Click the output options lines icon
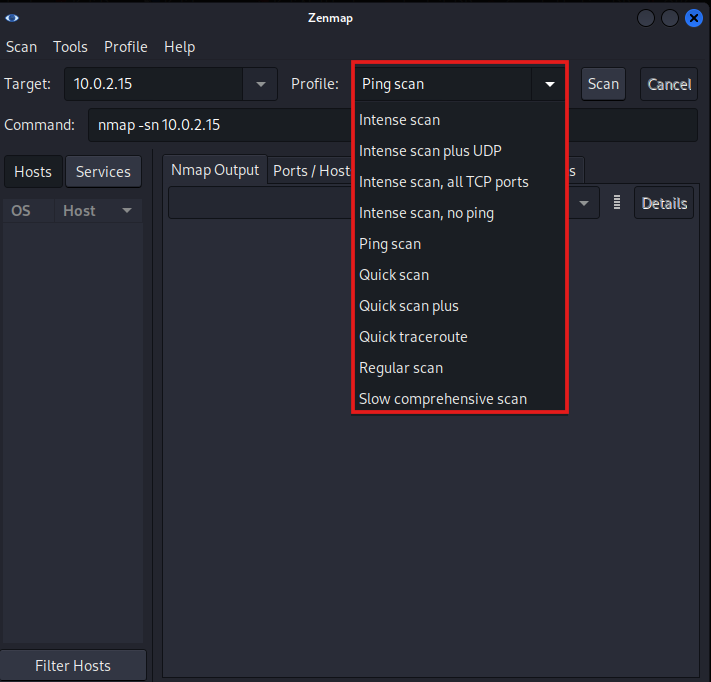The width and height of the screenshot is (711, 682). pos(617,202)
